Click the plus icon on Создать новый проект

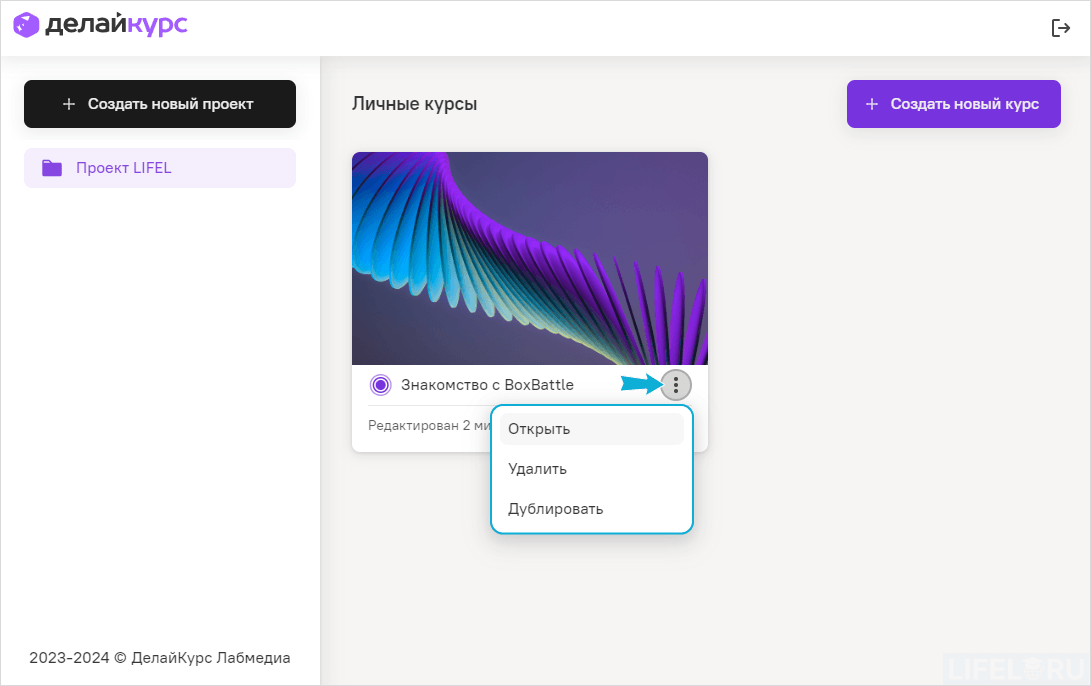[x=69, y=104]
